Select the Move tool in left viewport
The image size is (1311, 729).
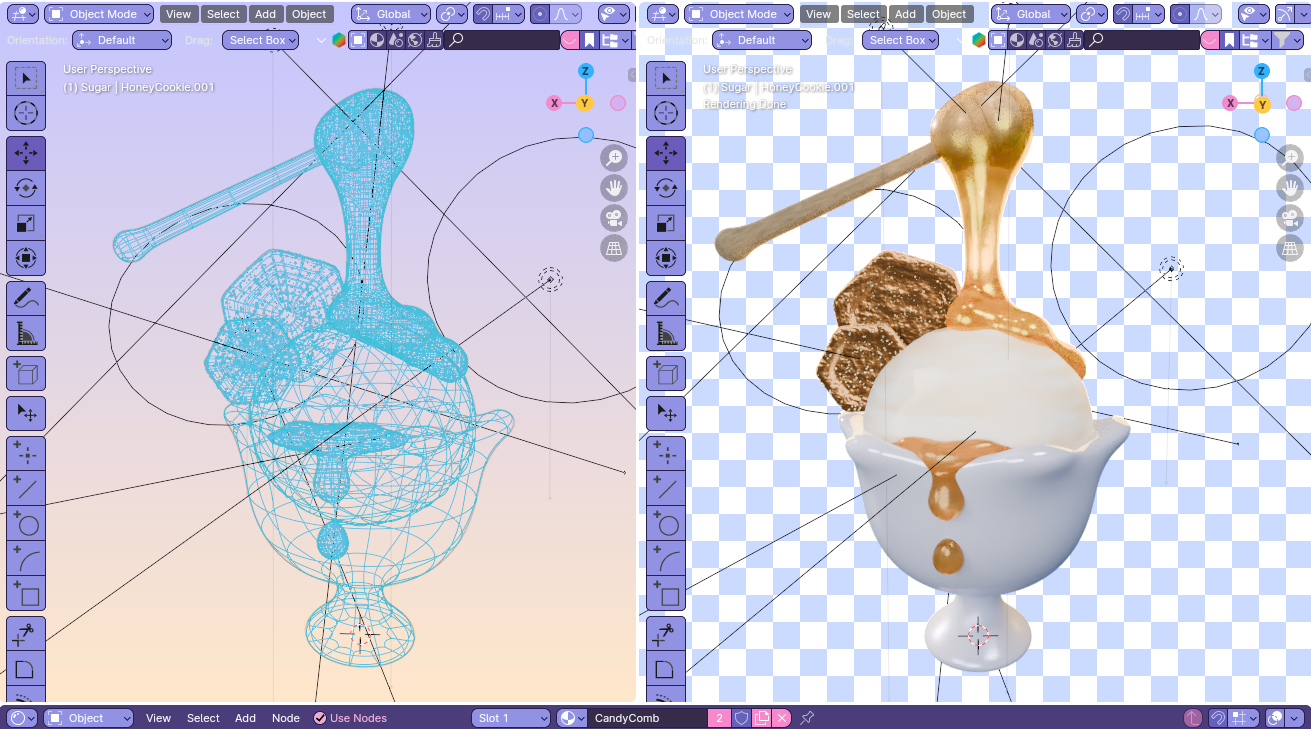tap(26, 153)
